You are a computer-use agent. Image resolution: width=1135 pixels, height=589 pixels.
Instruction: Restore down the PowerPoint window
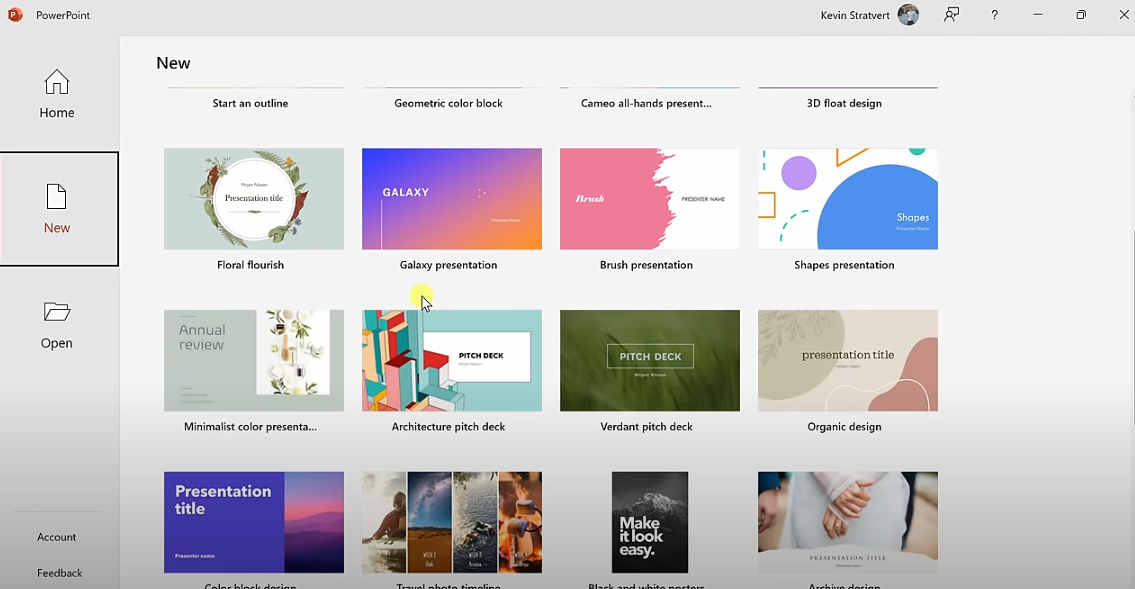[x=1081, y=14]
